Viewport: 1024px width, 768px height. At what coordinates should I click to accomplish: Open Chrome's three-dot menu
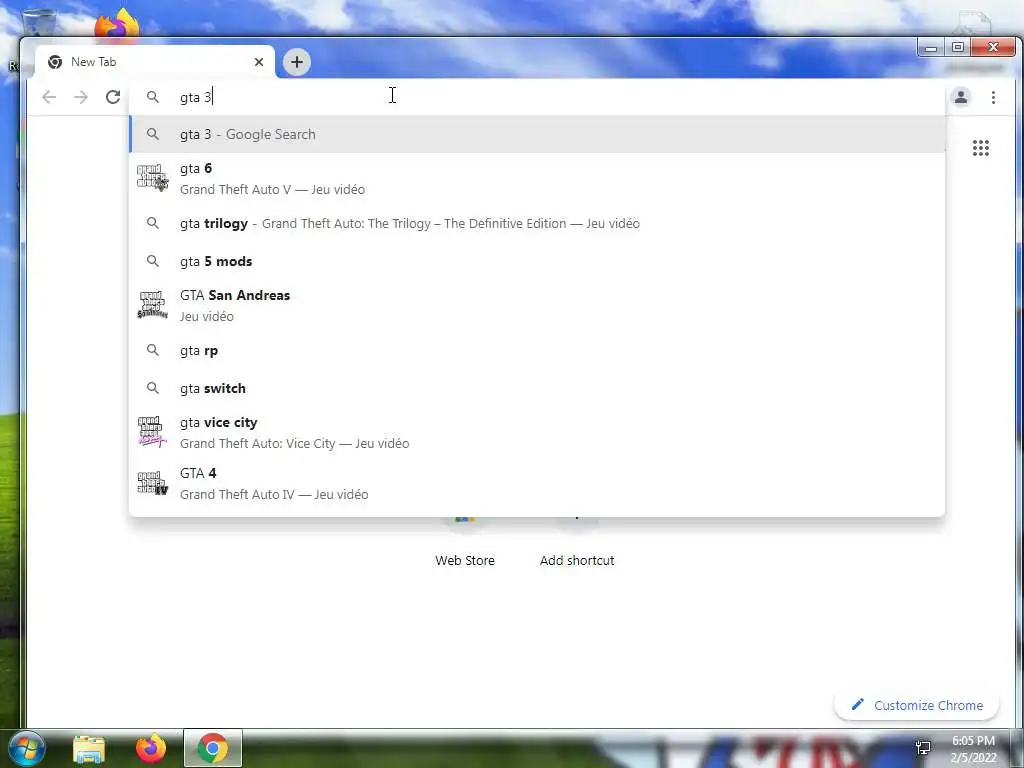(x=993, y=97)
